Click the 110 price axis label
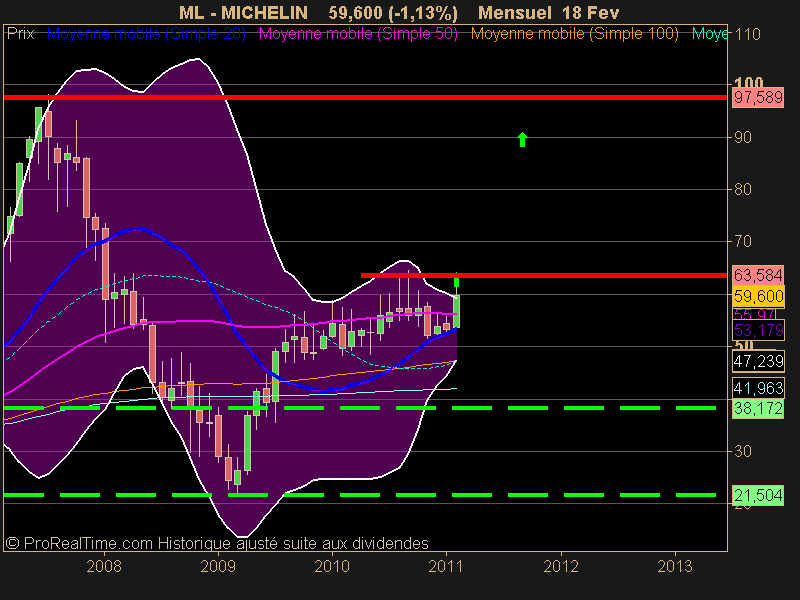 tap(747, 35)
